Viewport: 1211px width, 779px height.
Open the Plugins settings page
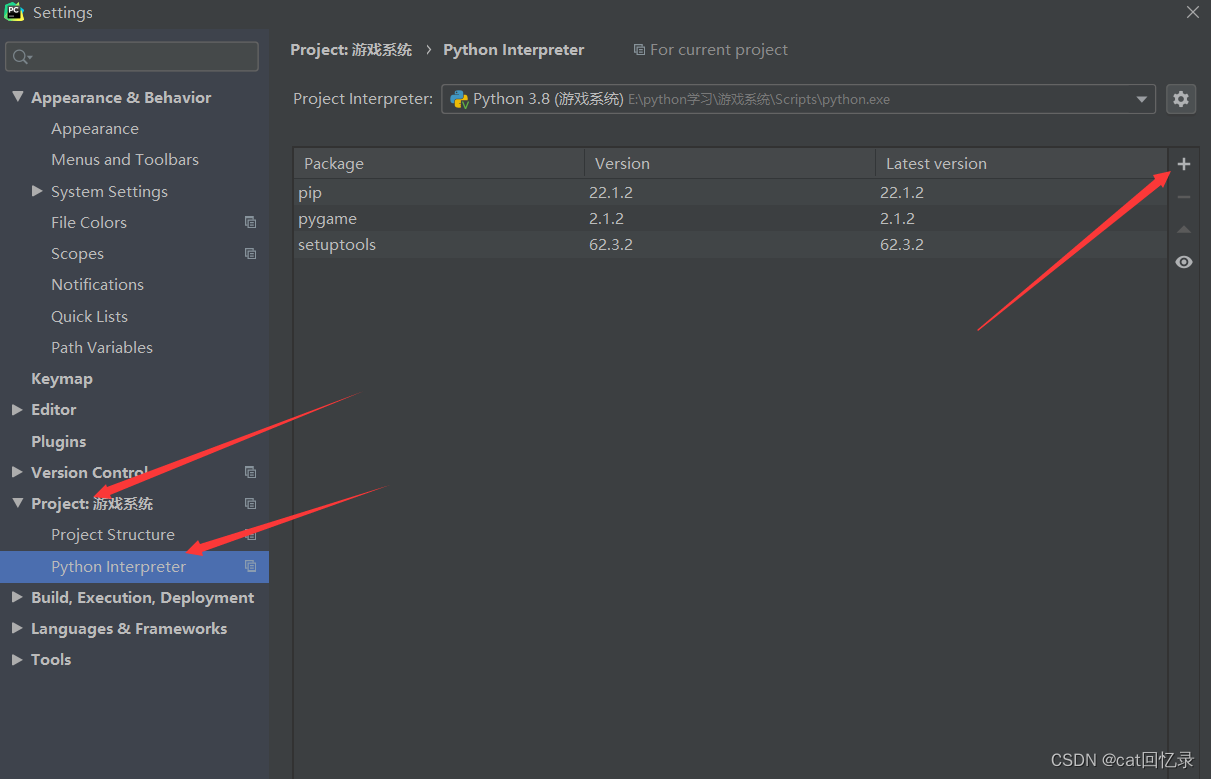[x=58, y=440]
